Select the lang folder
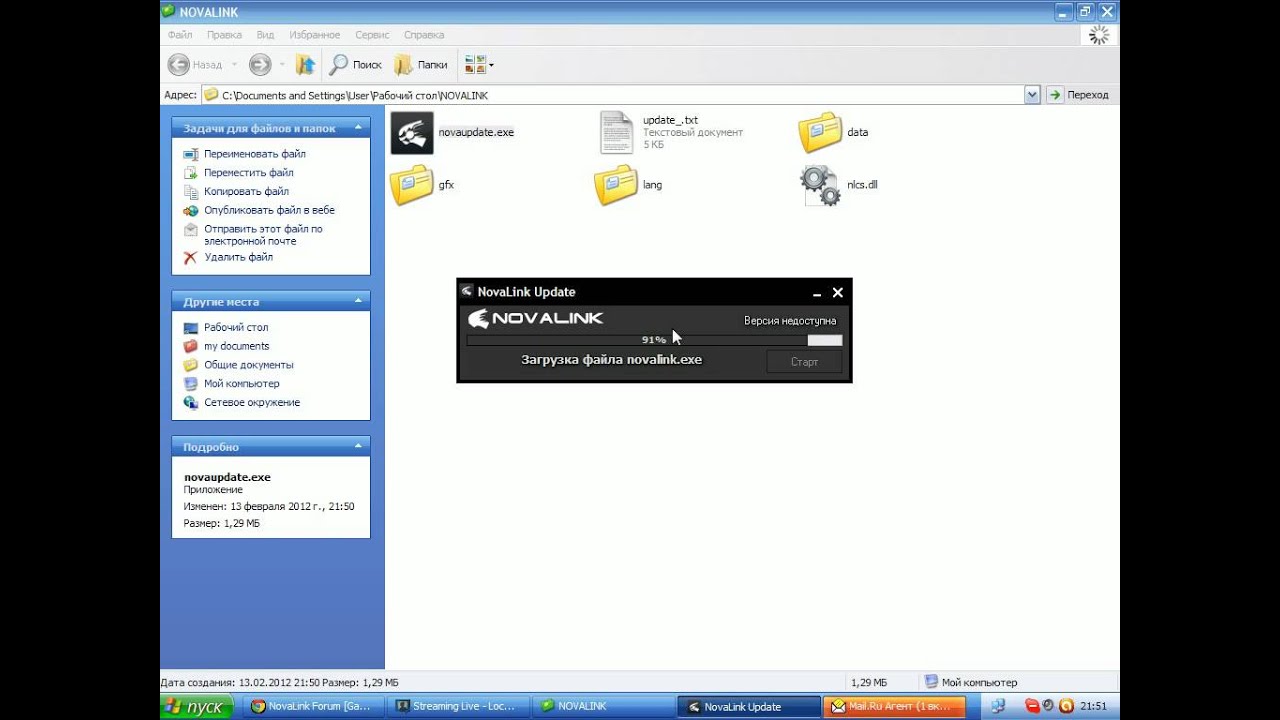 [x=629, y=185]
